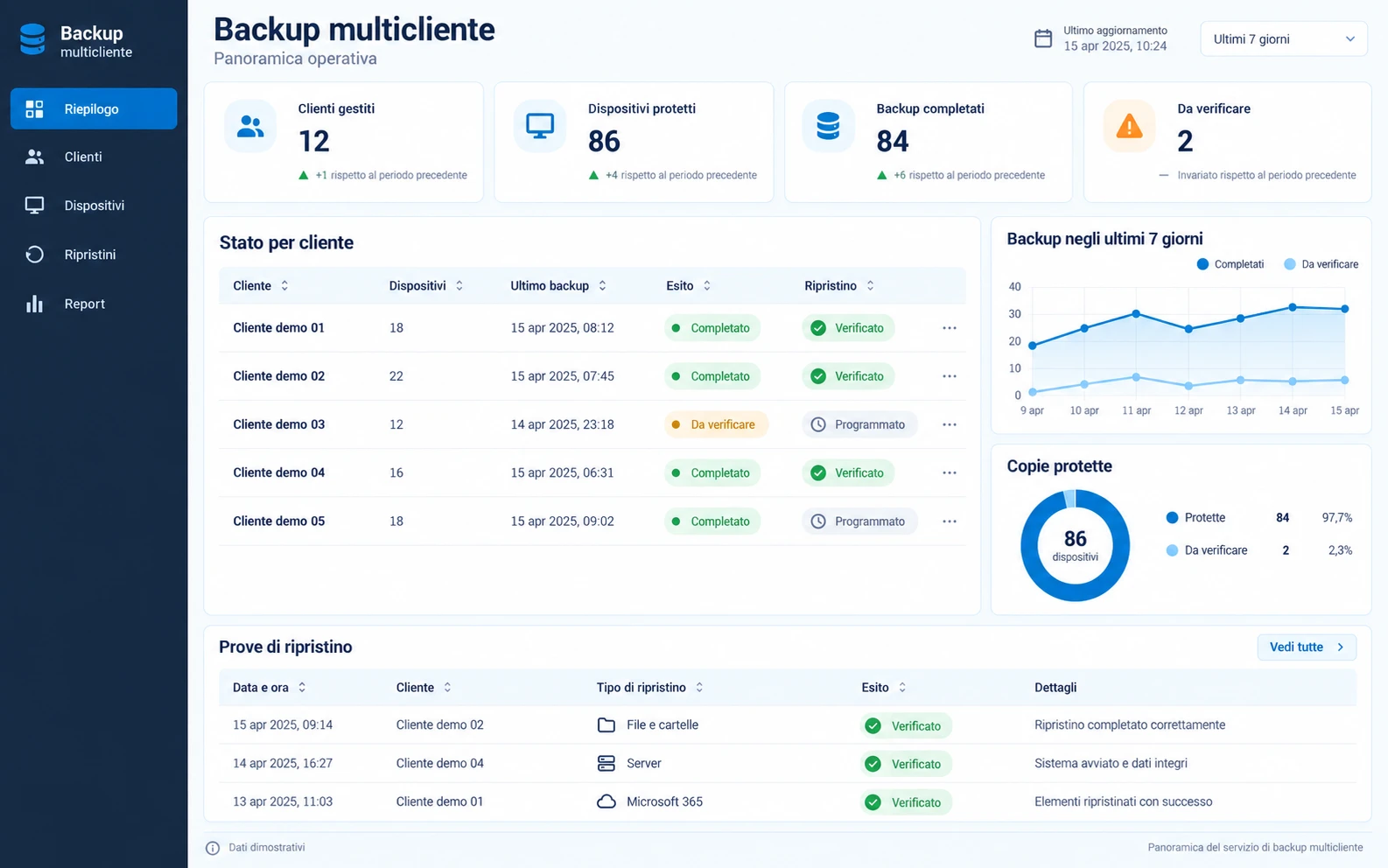Image resolution: width=1388 pixels, height=868 pixels.
Task: Click the 15 apr Completati chart point
Action: [1345, 309]
